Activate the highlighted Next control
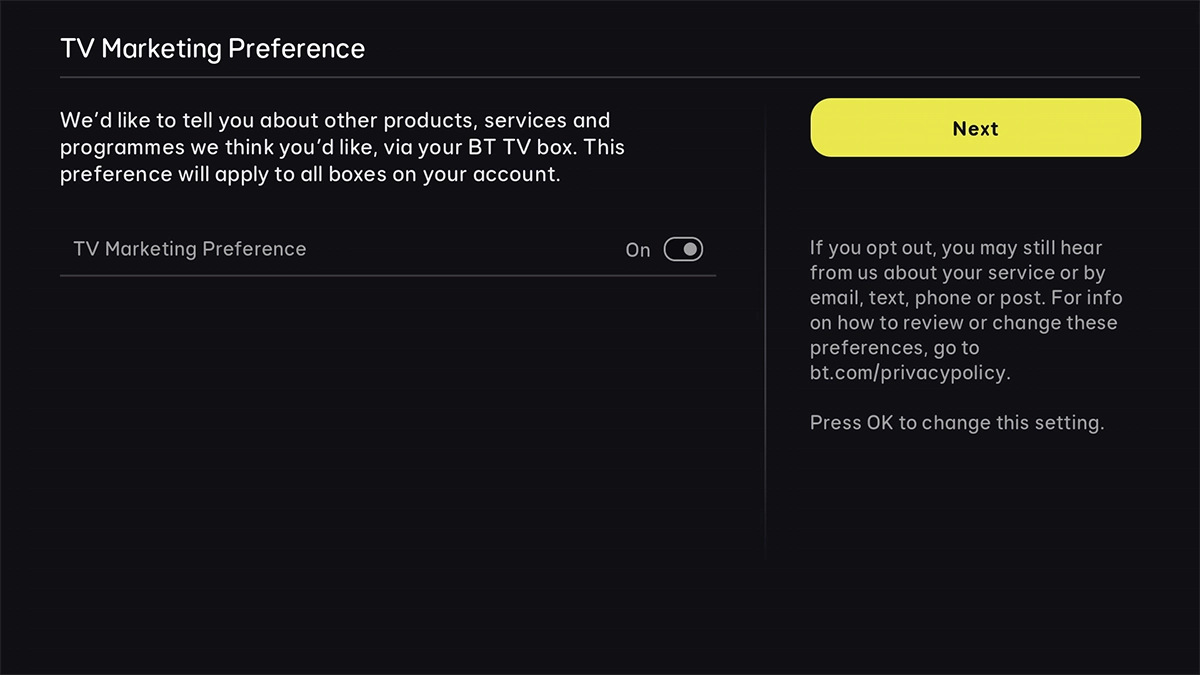This screenshot has height=675, width=1200. [975, 127]
